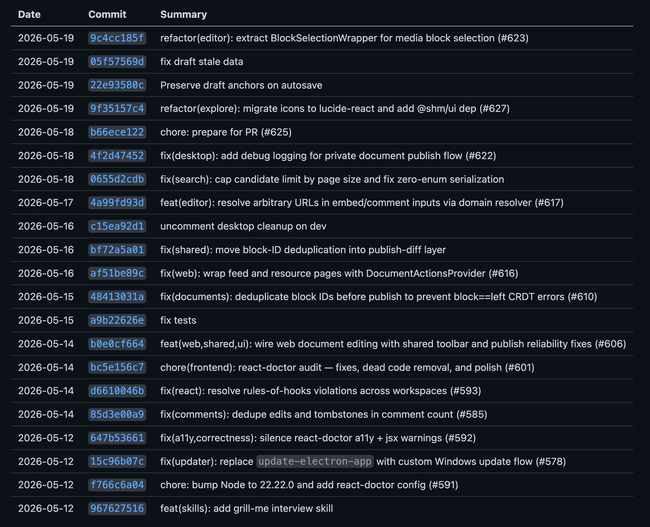Open commit link 4a99fd93d
The height and width of the screenshot is (527, 650).
pos(117,203)
